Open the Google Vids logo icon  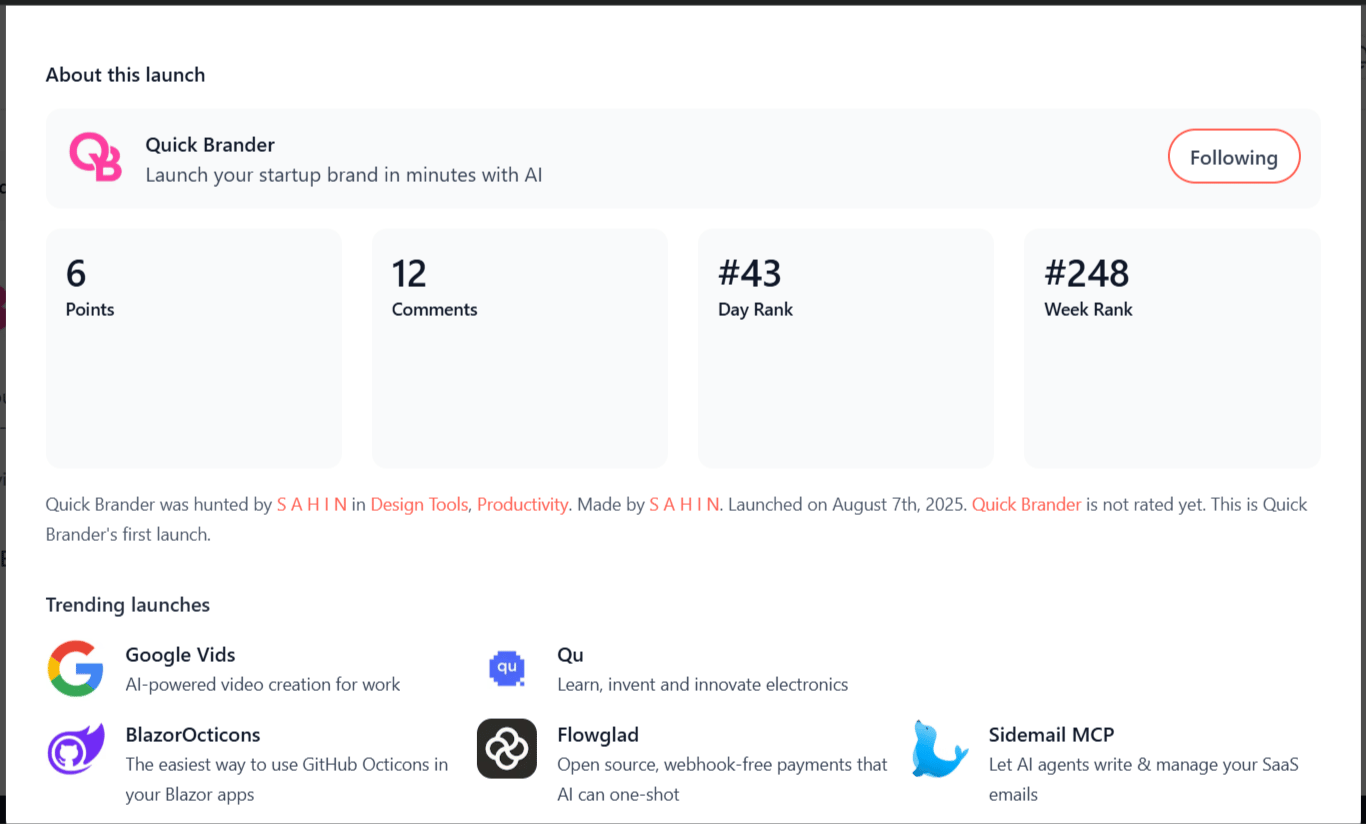click(x=76, y=669)
